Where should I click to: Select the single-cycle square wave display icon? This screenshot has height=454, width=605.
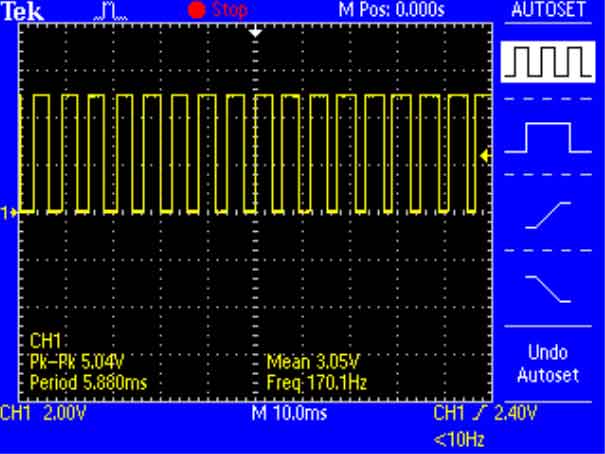tap(547, 137)
